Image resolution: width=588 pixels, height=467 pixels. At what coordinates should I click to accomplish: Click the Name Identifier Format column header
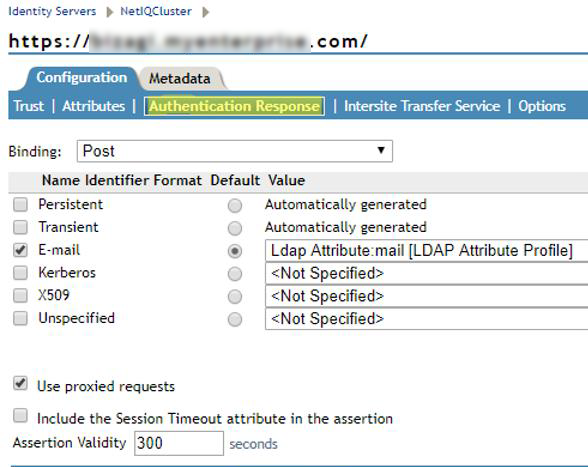click(x=122, y=180)
